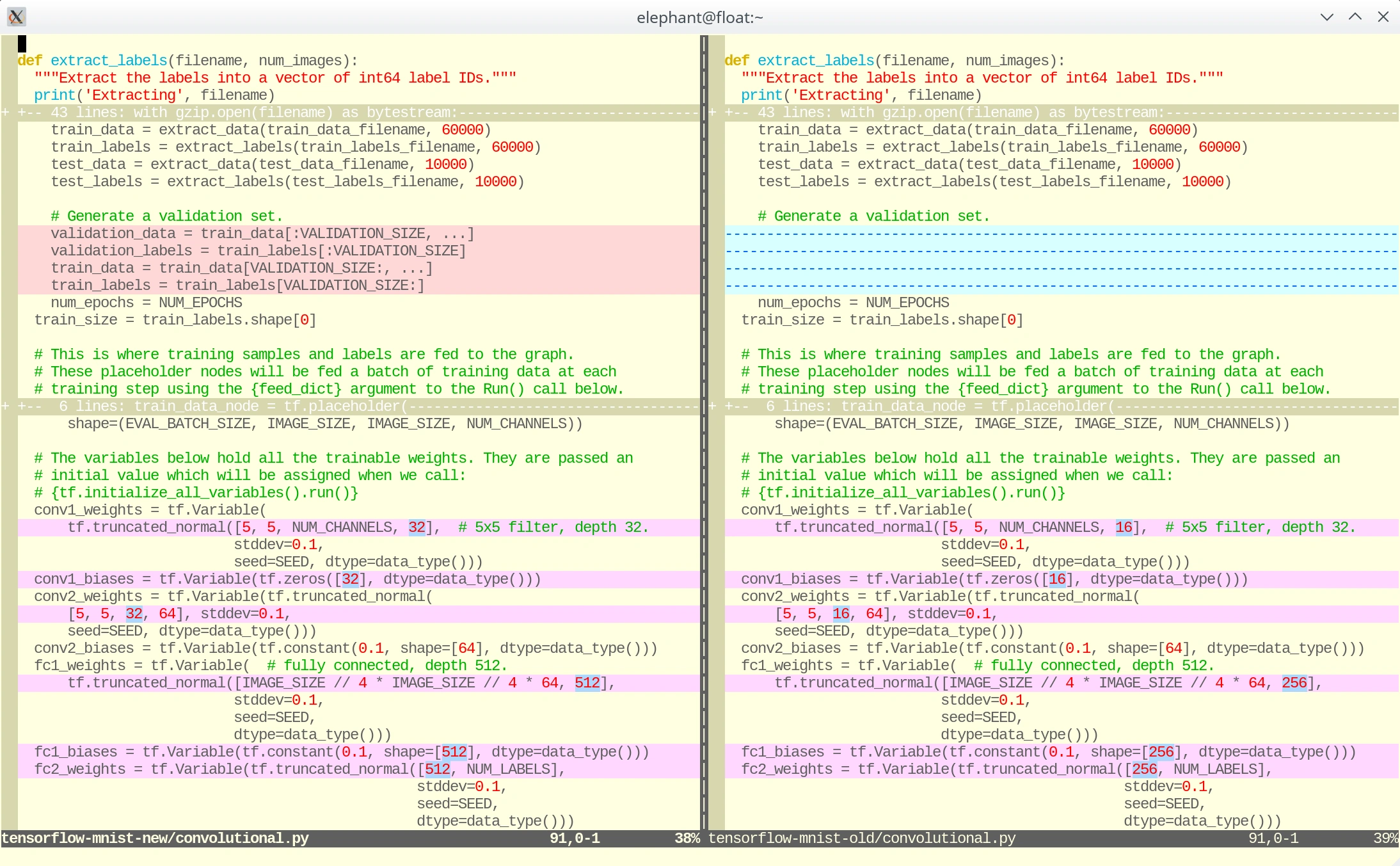Click the plus fold marker beside right placeholder fold
This screenshot has height=866, width=1400.
point(712,406)
